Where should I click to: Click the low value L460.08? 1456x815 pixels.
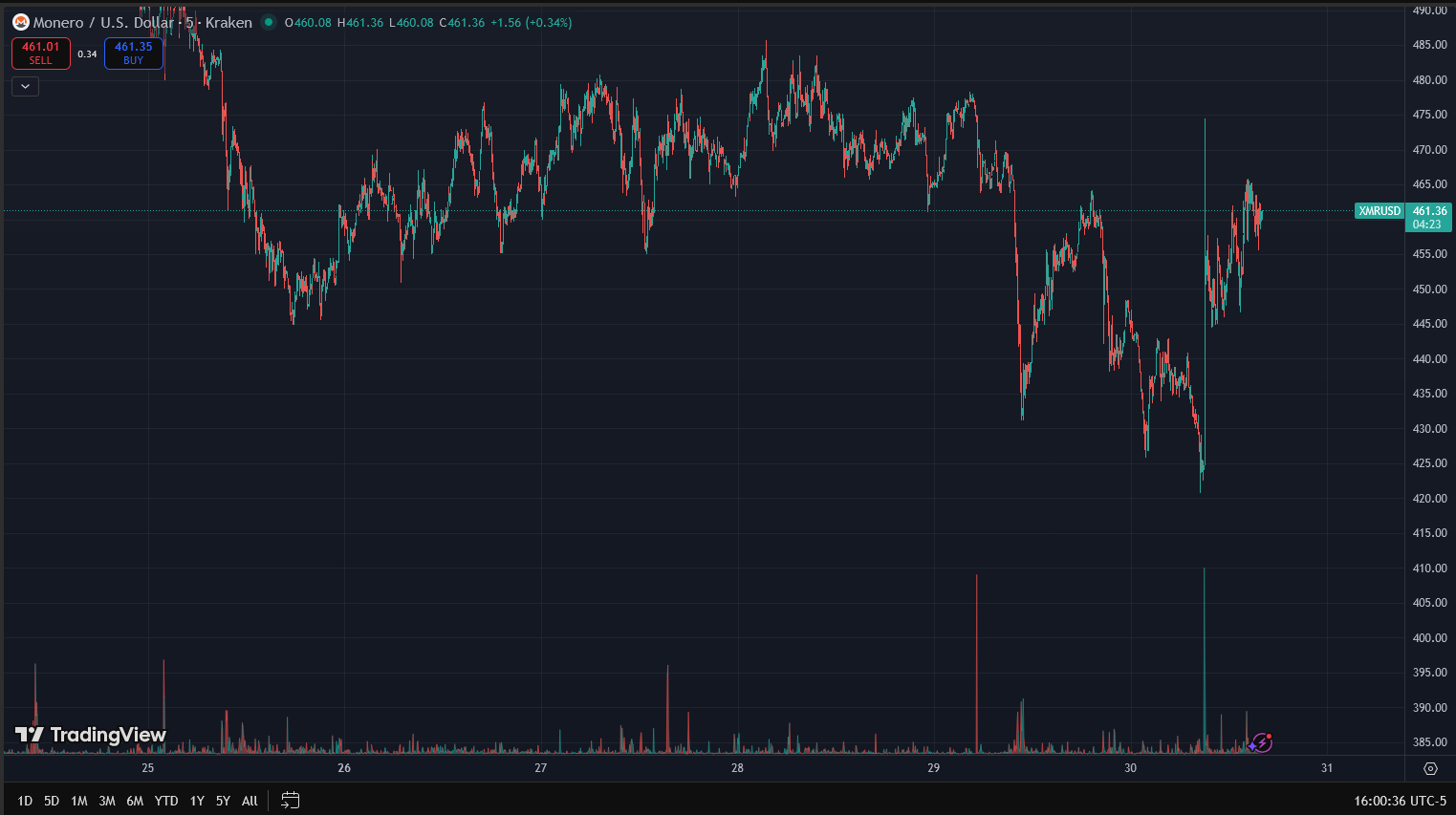(x=411, y=22)
